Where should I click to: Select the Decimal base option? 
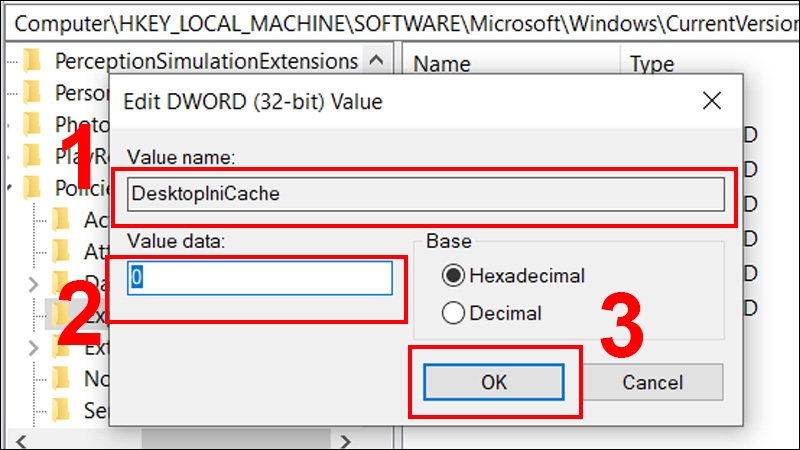[x=492, y=313]
